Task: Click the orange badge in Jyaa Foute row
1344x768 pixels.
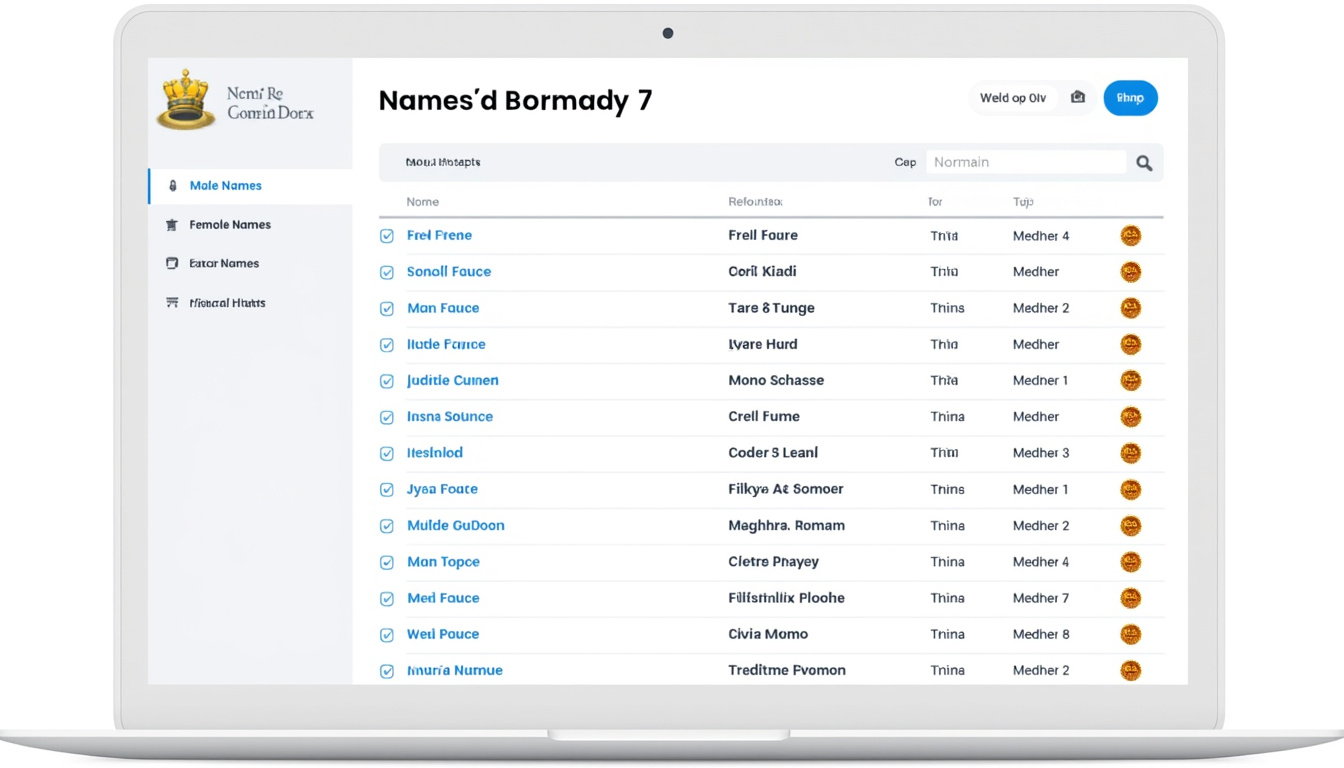Action: pyautogui.click(x=1130, y=490)
